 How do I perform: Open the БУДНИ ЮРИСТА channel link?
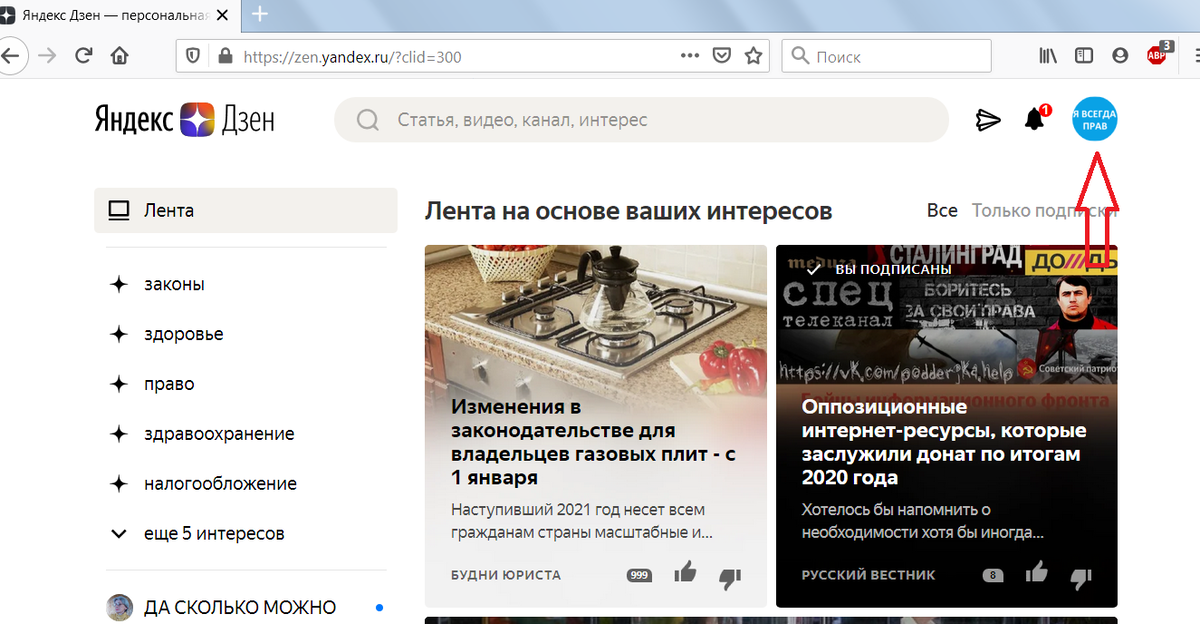[506, 575]
